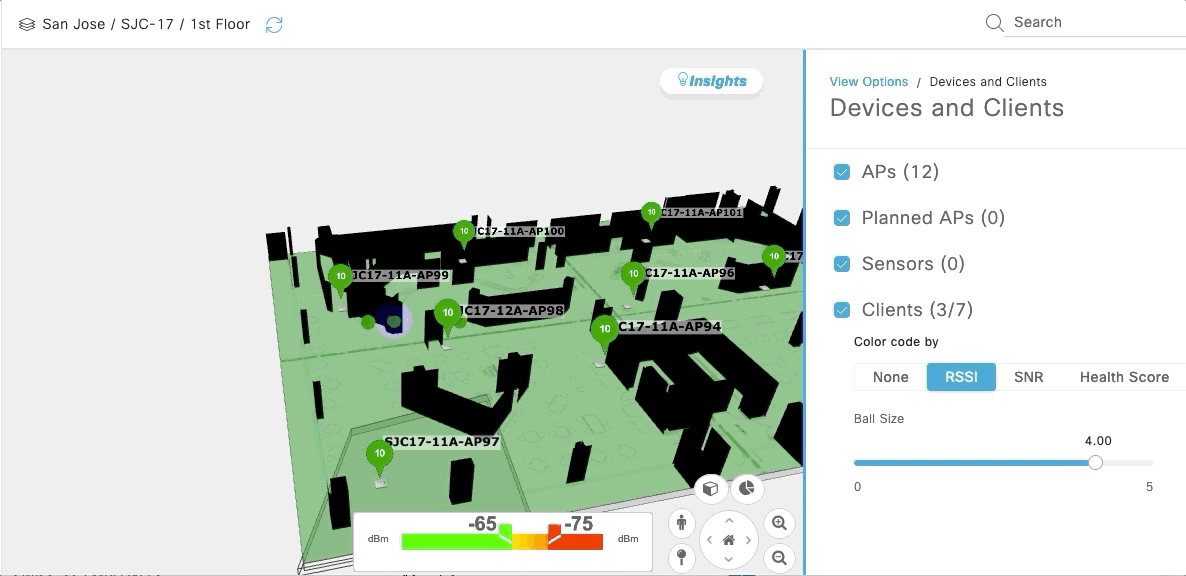
Task: Open the Insights button
Action: point(711,81)
